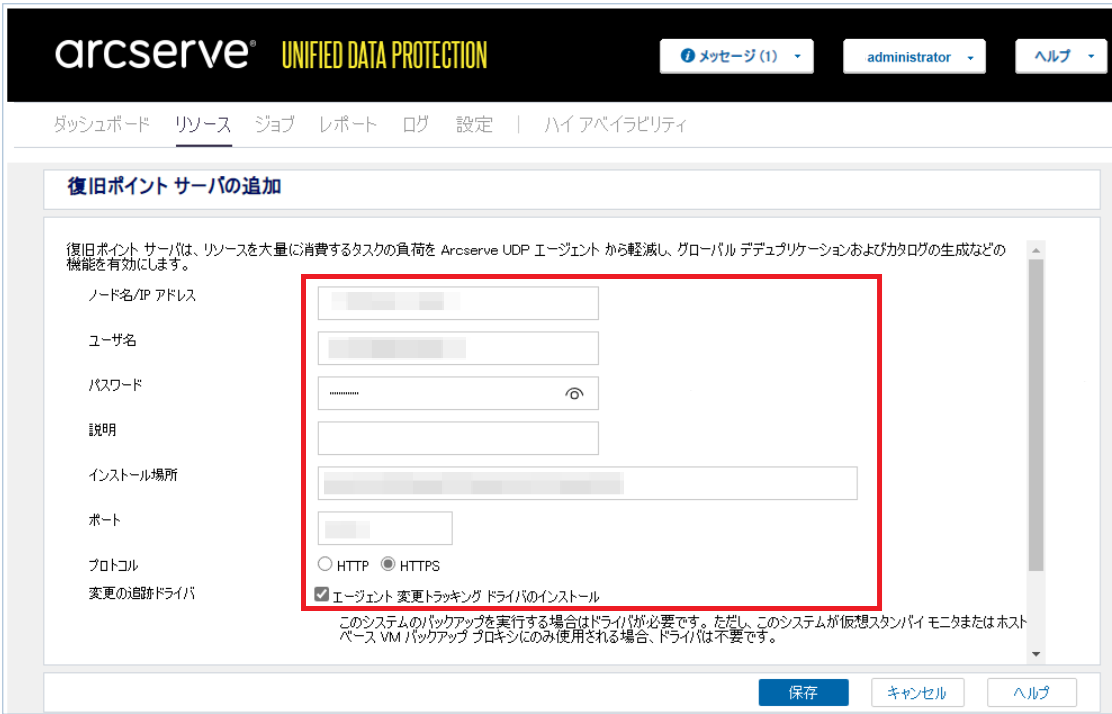Screen dimensions: 1112x714
Task: Switch to the 設定 tab
Action: pos(474,125)
